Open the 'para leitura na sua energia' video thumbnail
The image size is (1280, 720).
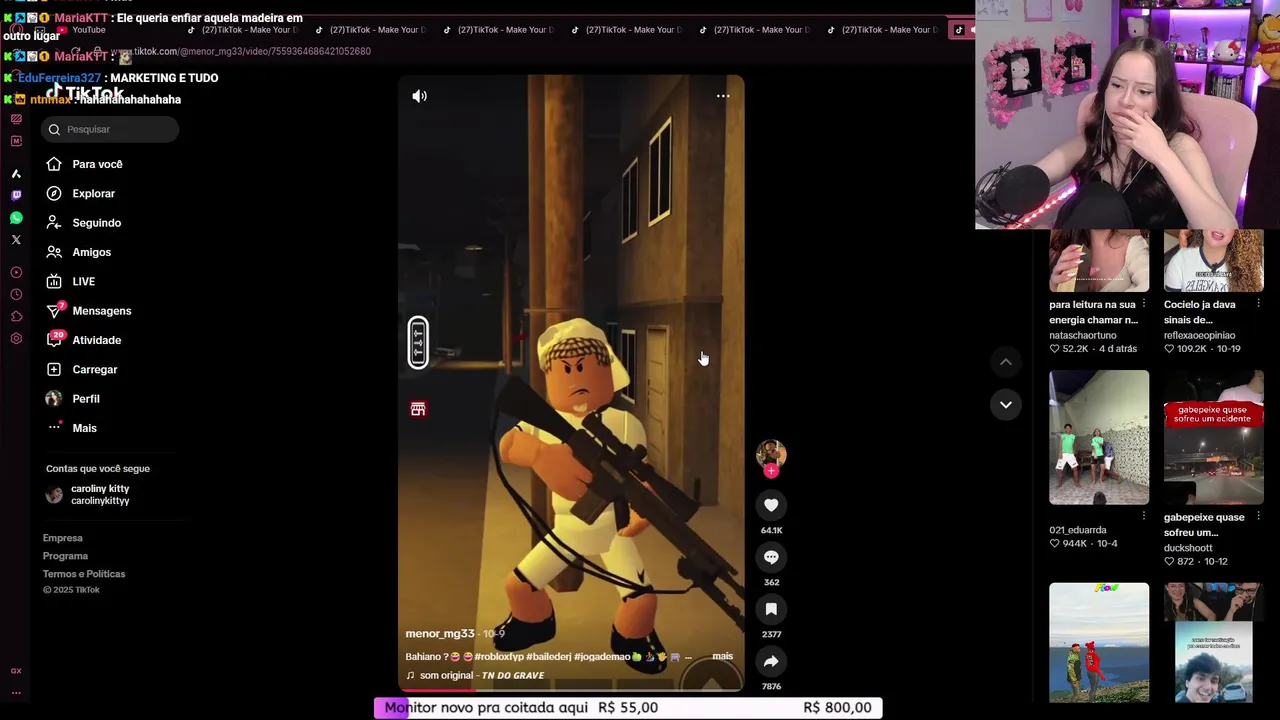(x=1099, y=261)
